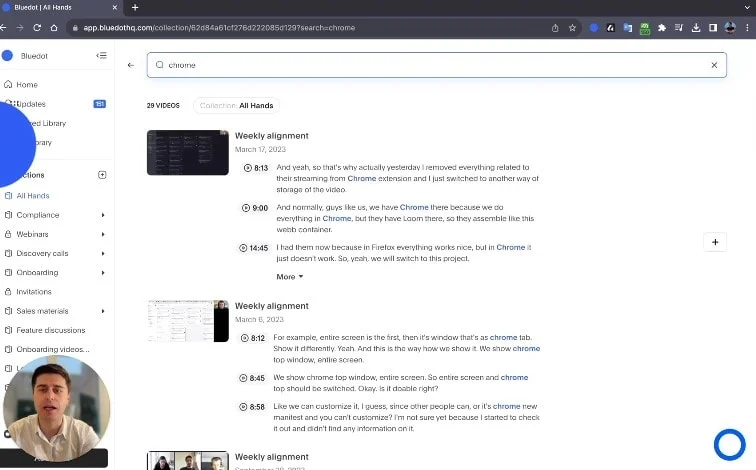The width and height of the screenshot is (756, 470).
Task: Open tab search dropdown arrow
Action: (747, 7)
